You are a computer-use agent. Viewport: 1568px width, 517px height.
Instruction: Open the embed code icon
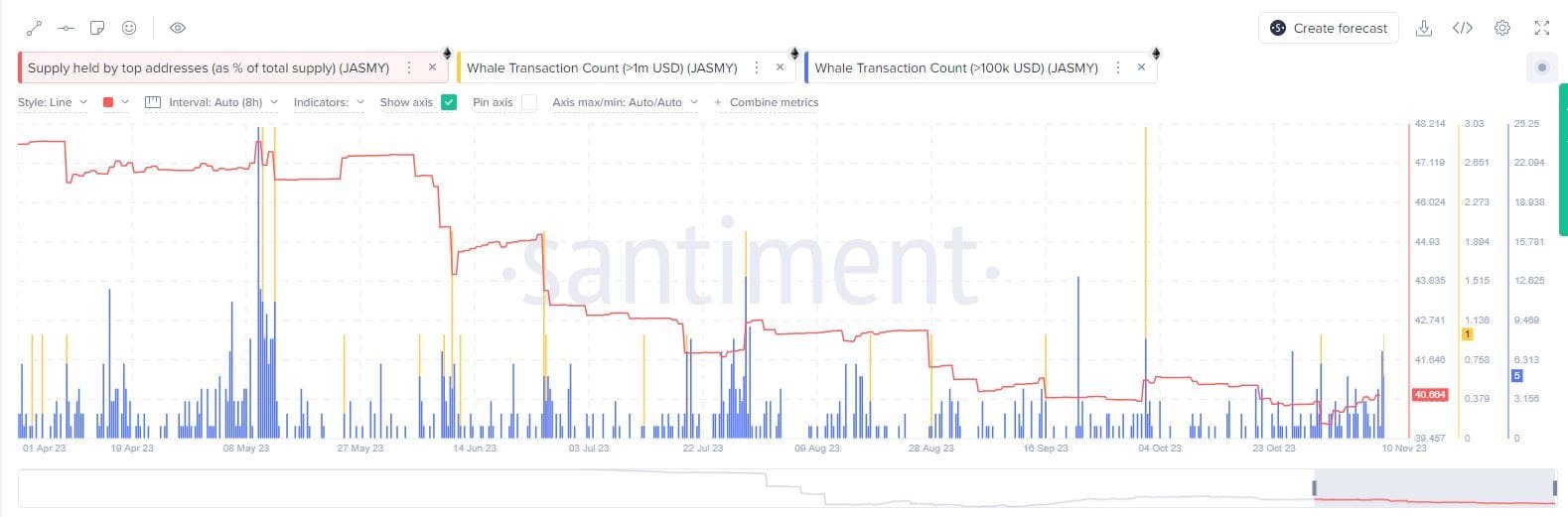coord(1462,28)
